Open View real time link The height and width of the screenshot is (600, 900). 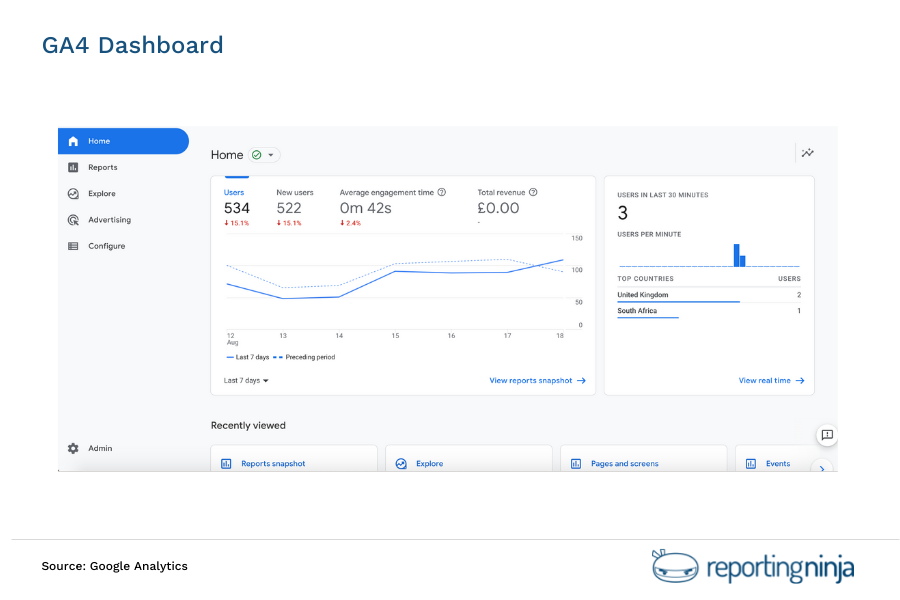coord(766,380)
